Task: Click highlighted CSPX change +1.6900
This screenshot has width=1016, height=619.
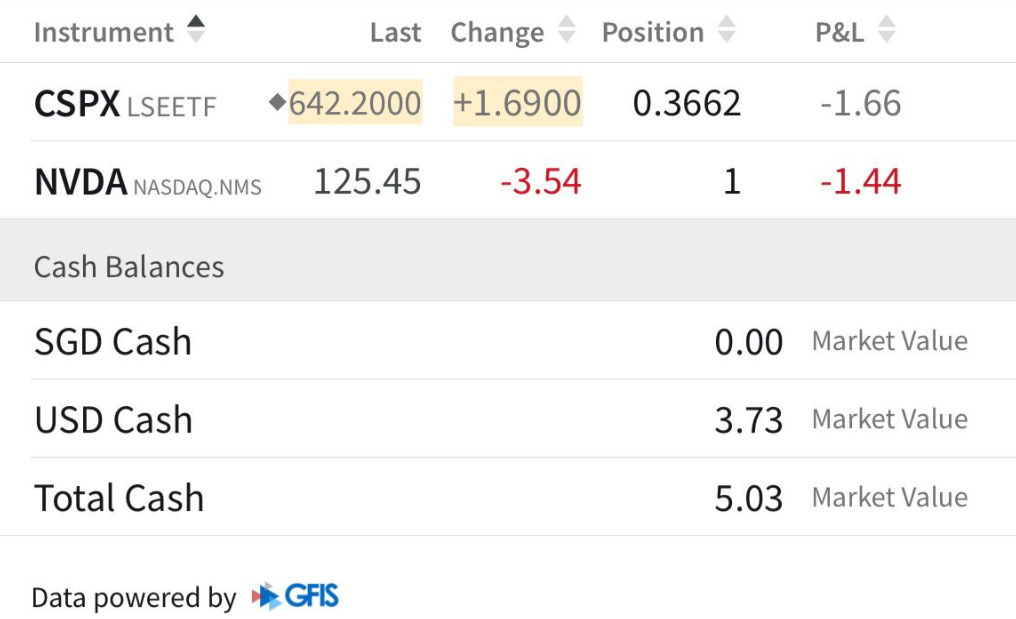Action: pyautogui.click(x=517, y=103)
